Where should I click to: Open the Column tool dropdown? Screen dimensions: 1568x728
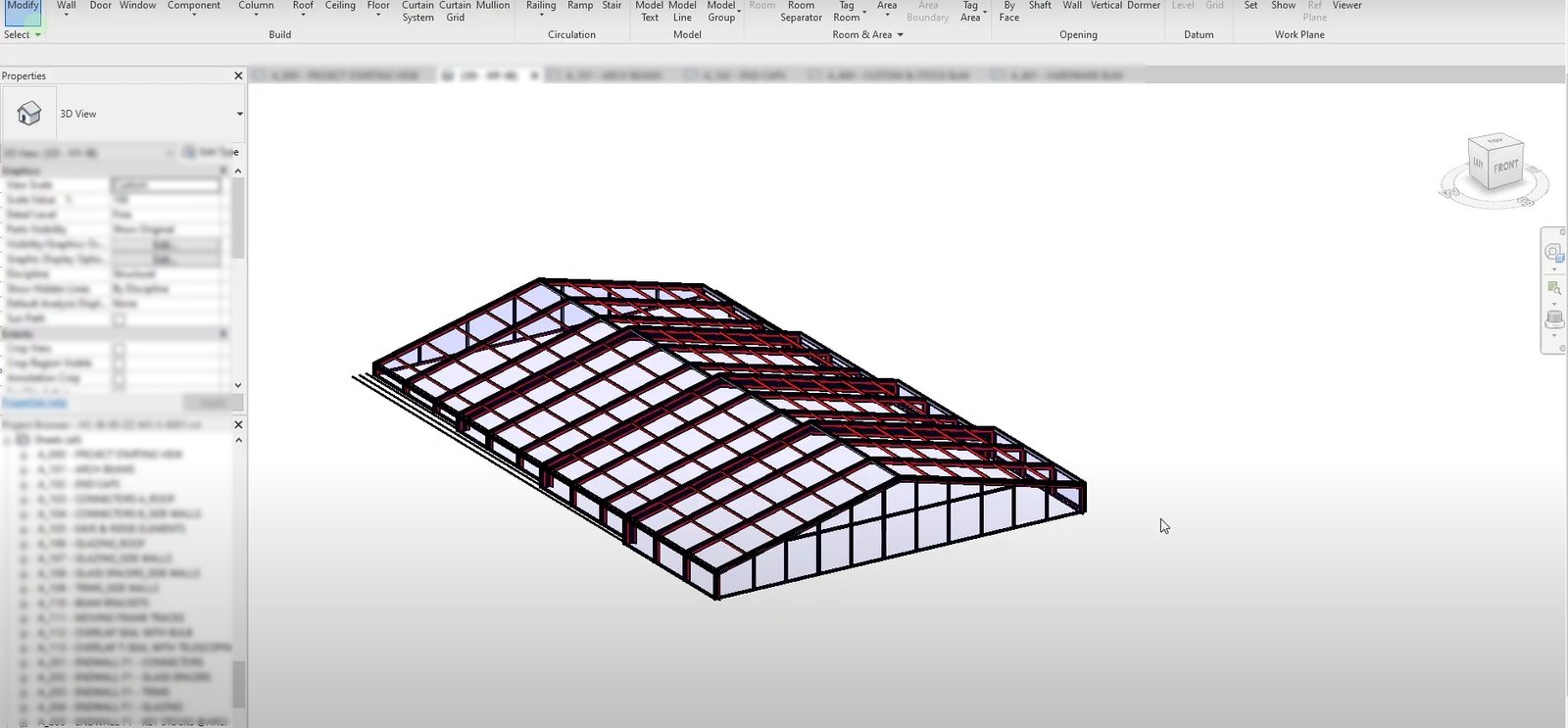click(x=256, y=15)
